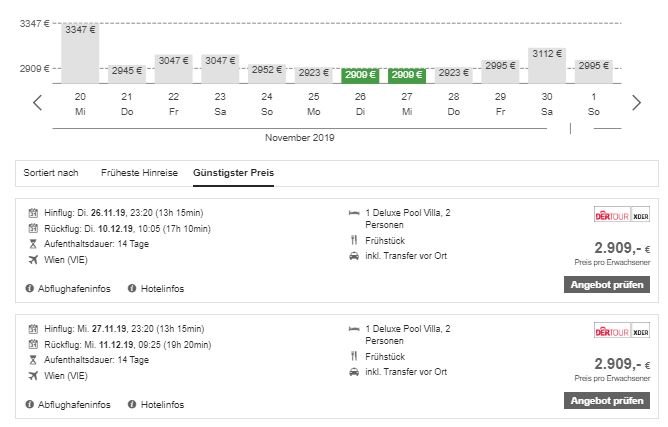This screenshot has height=427, width=668.
Task: Click the month divider marker on date slider
Action: click(x=570, y=128)
